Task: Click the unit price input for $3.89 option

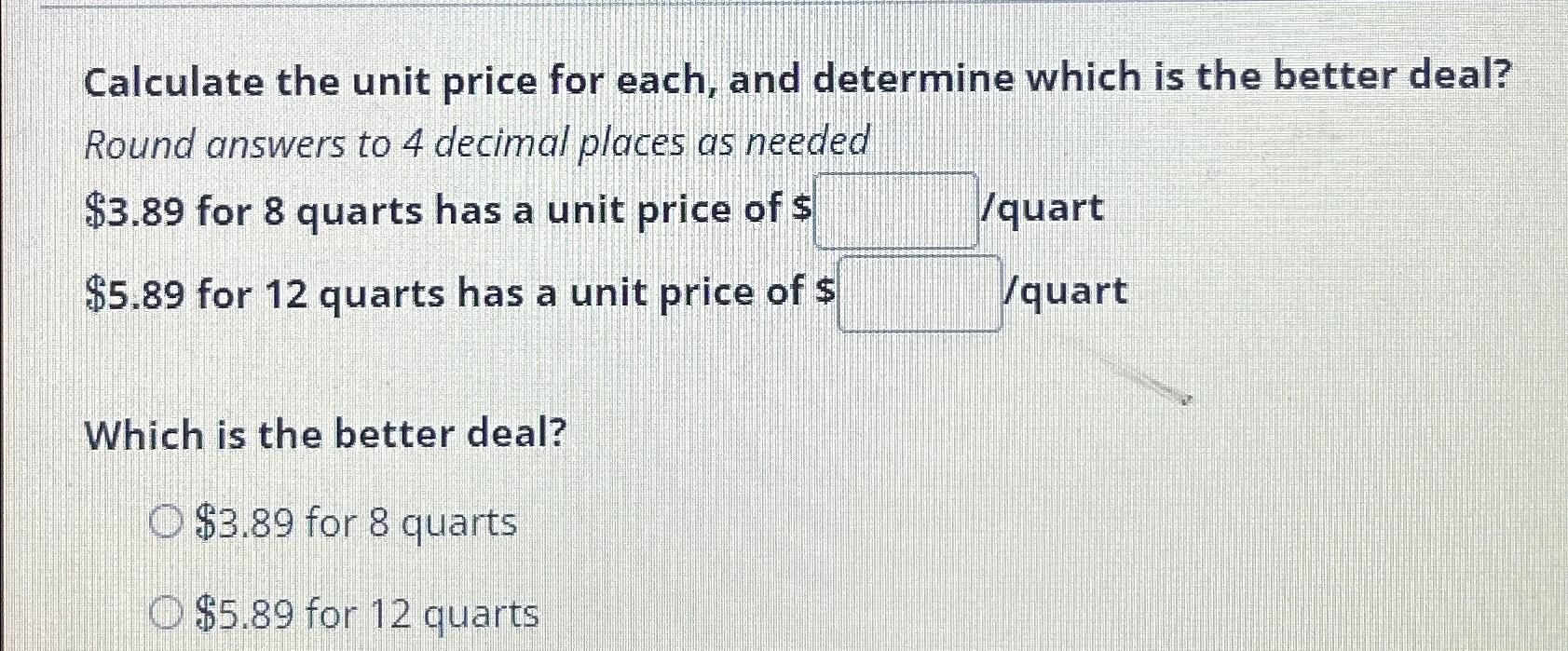Action: click(x=893, y=210)
